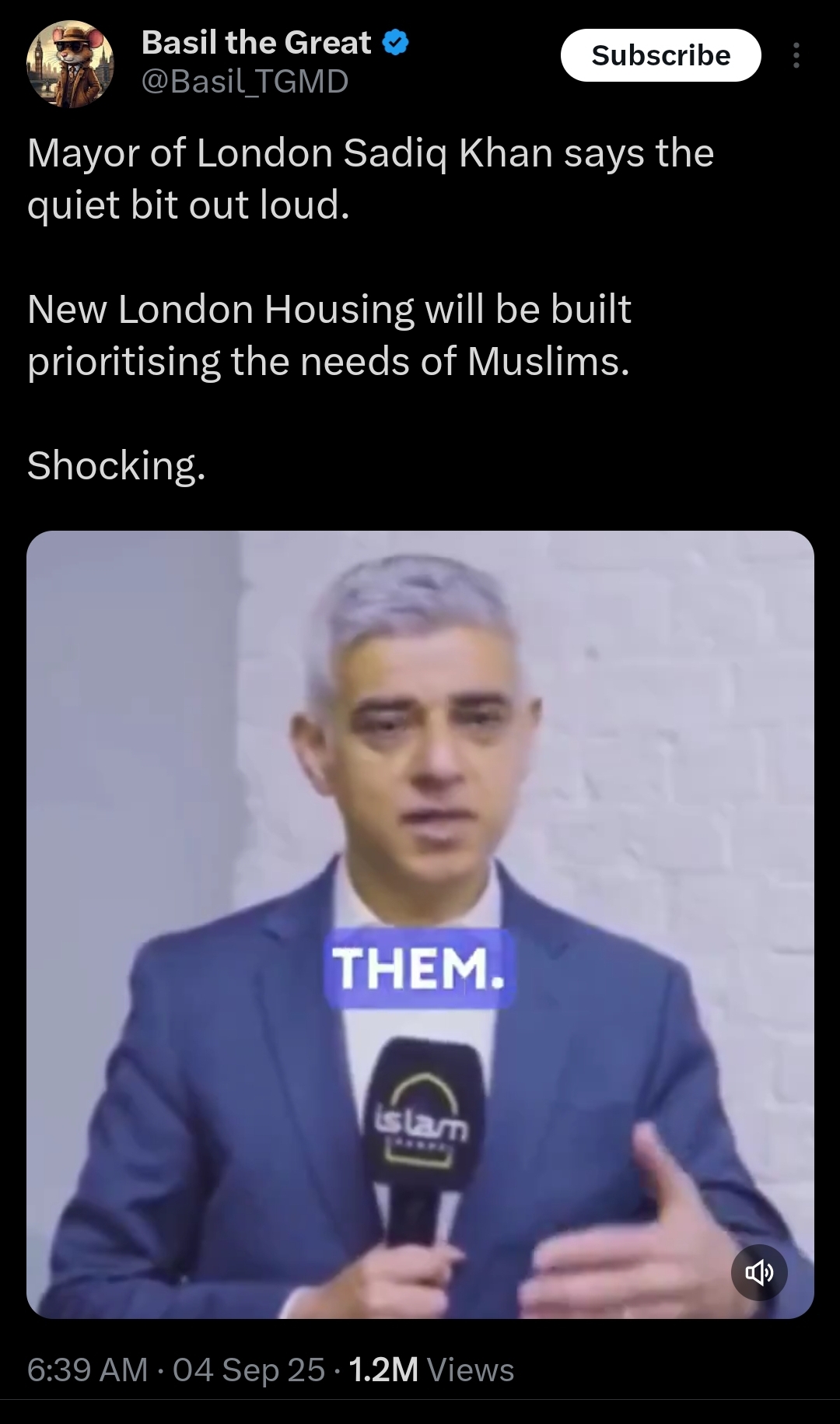The width and height of the screenshot is (840, 1424).
Task: Subscribe to Basil the Great
Action: 660,55
